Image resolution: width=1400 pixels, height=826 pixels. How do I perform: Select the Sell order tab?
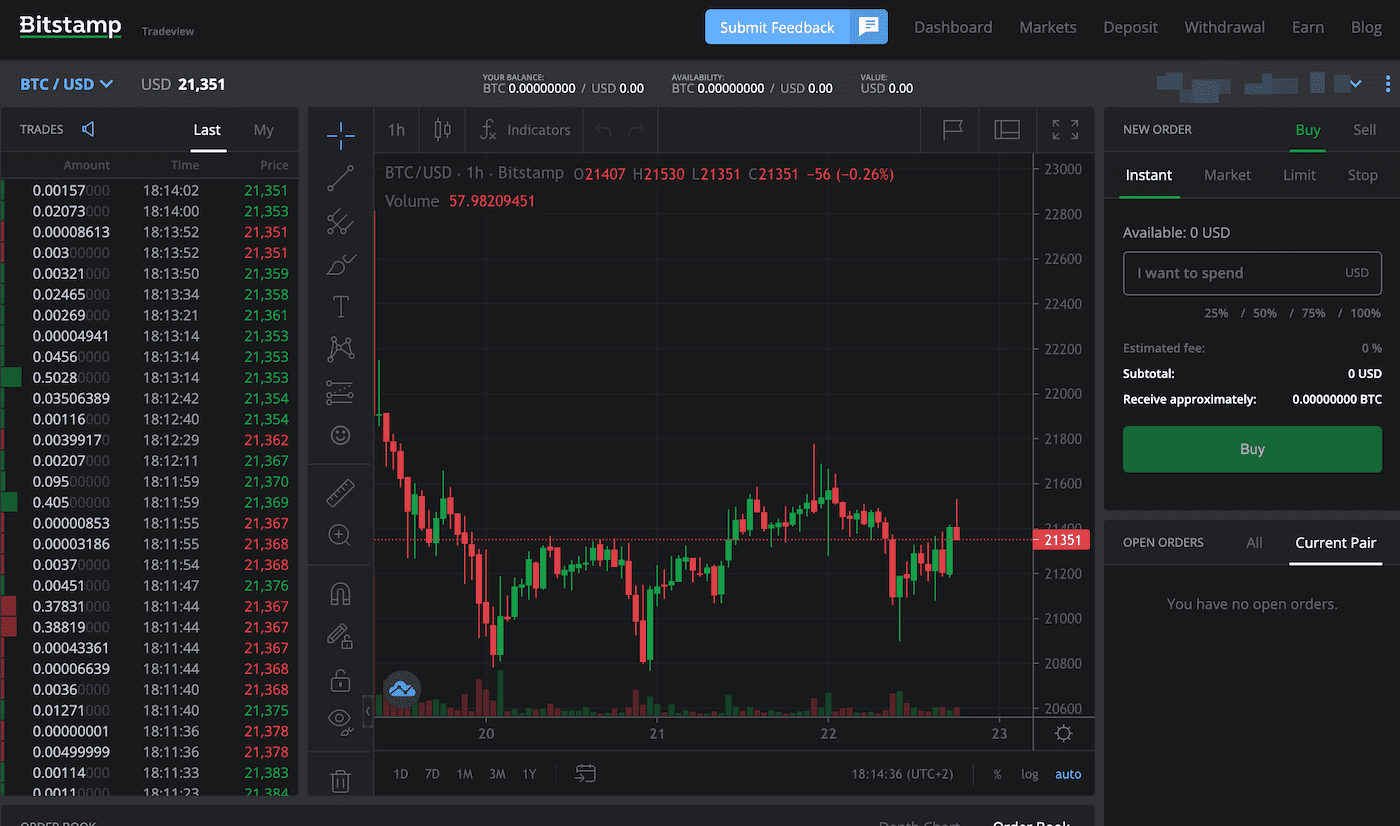click(x=1364, y=130)
